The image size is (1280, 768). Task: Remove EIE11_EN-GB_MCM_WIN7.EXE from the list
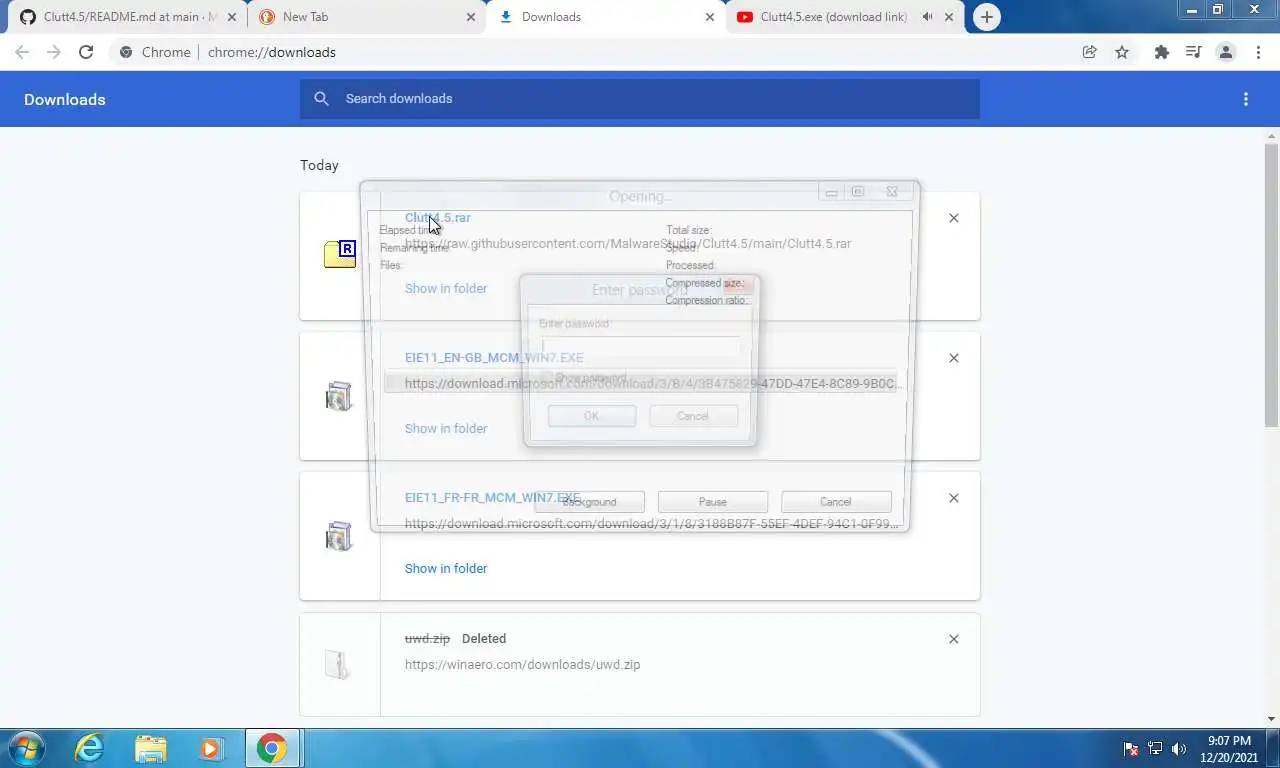[x=954, y=358]
